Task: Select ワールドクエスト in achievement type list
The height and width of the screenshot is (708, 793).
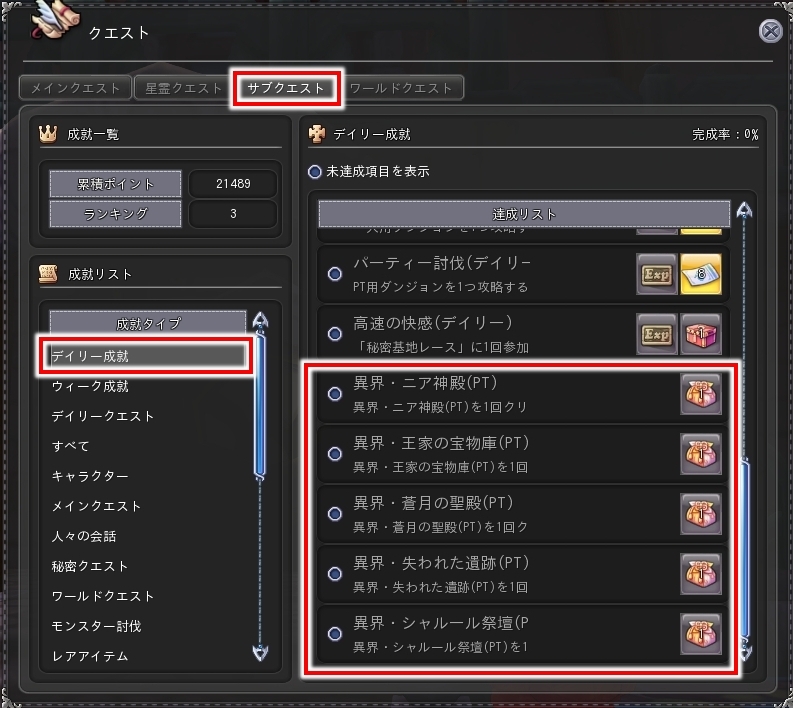Action: [147, 596]
